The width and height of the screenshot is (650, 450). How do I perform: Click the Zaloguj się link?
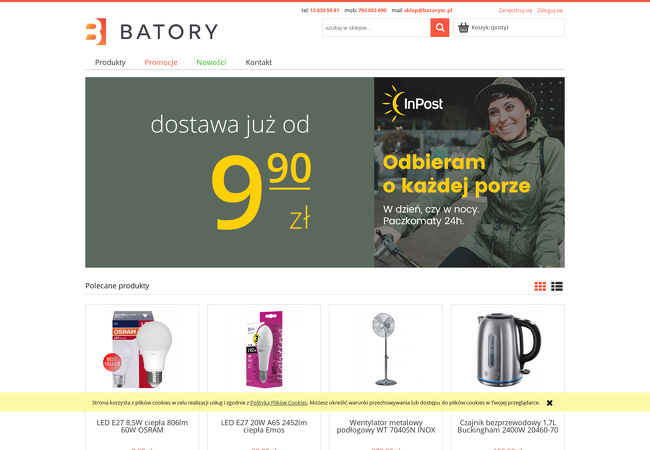tap(550, 10)
